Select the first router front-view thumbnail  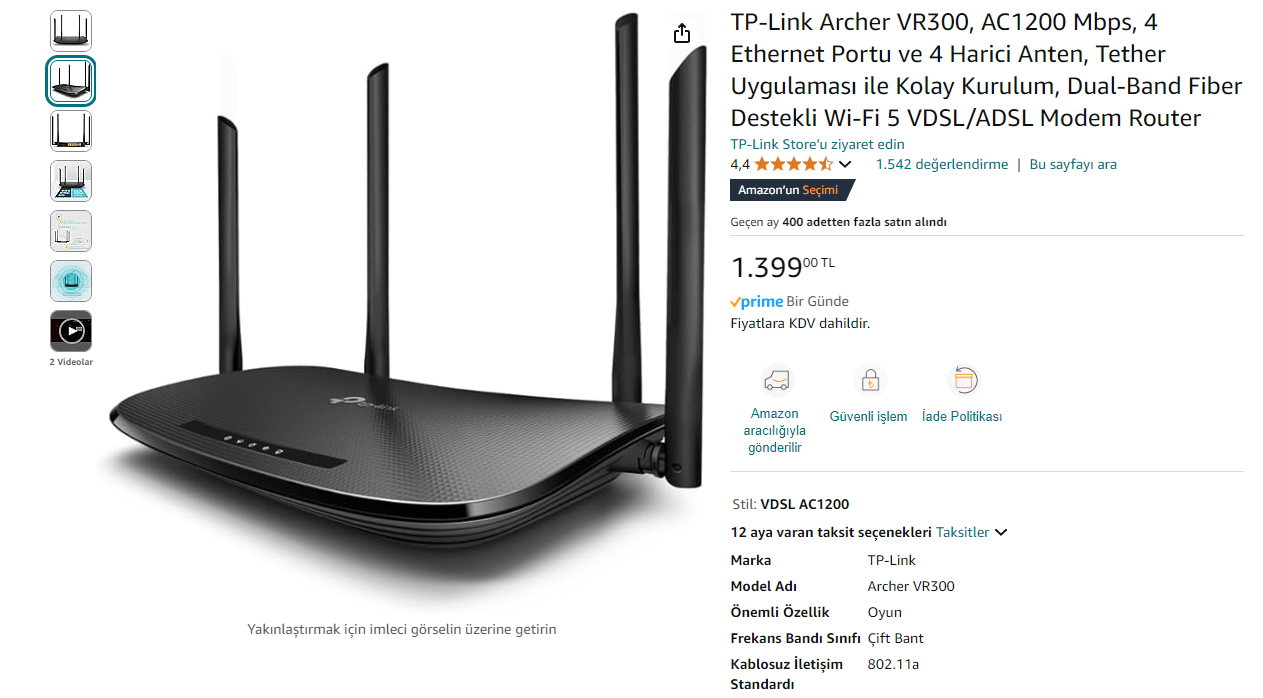71,31
